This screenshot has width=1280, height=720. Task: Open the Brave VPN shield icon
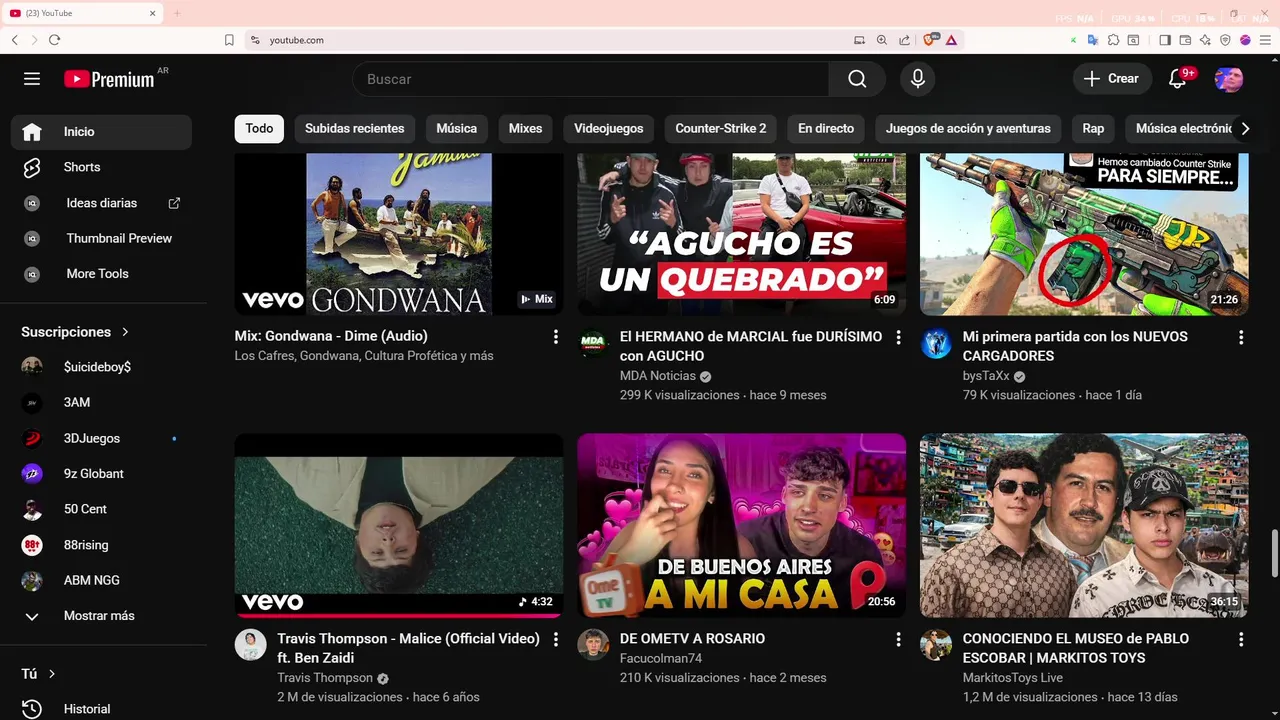point(1225,40)
